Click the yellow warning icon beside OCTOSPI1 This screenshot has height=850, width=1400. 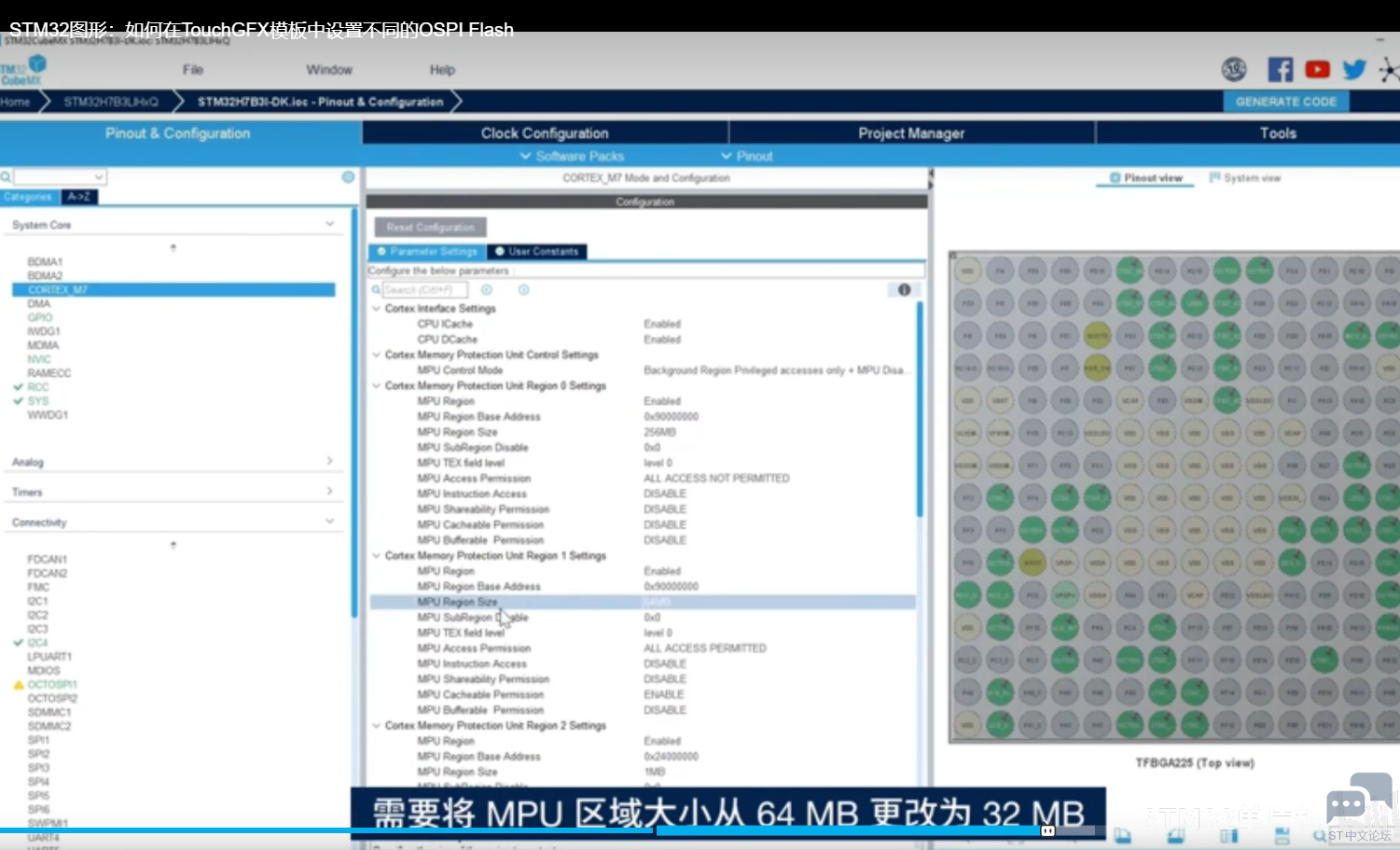tap(18, 685)
